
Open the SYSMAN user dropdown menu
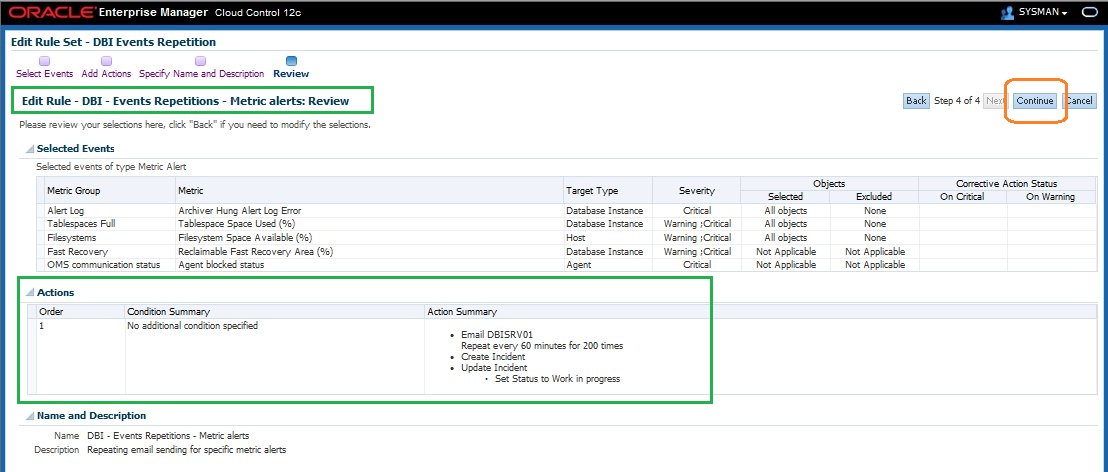pos(1043,13)
